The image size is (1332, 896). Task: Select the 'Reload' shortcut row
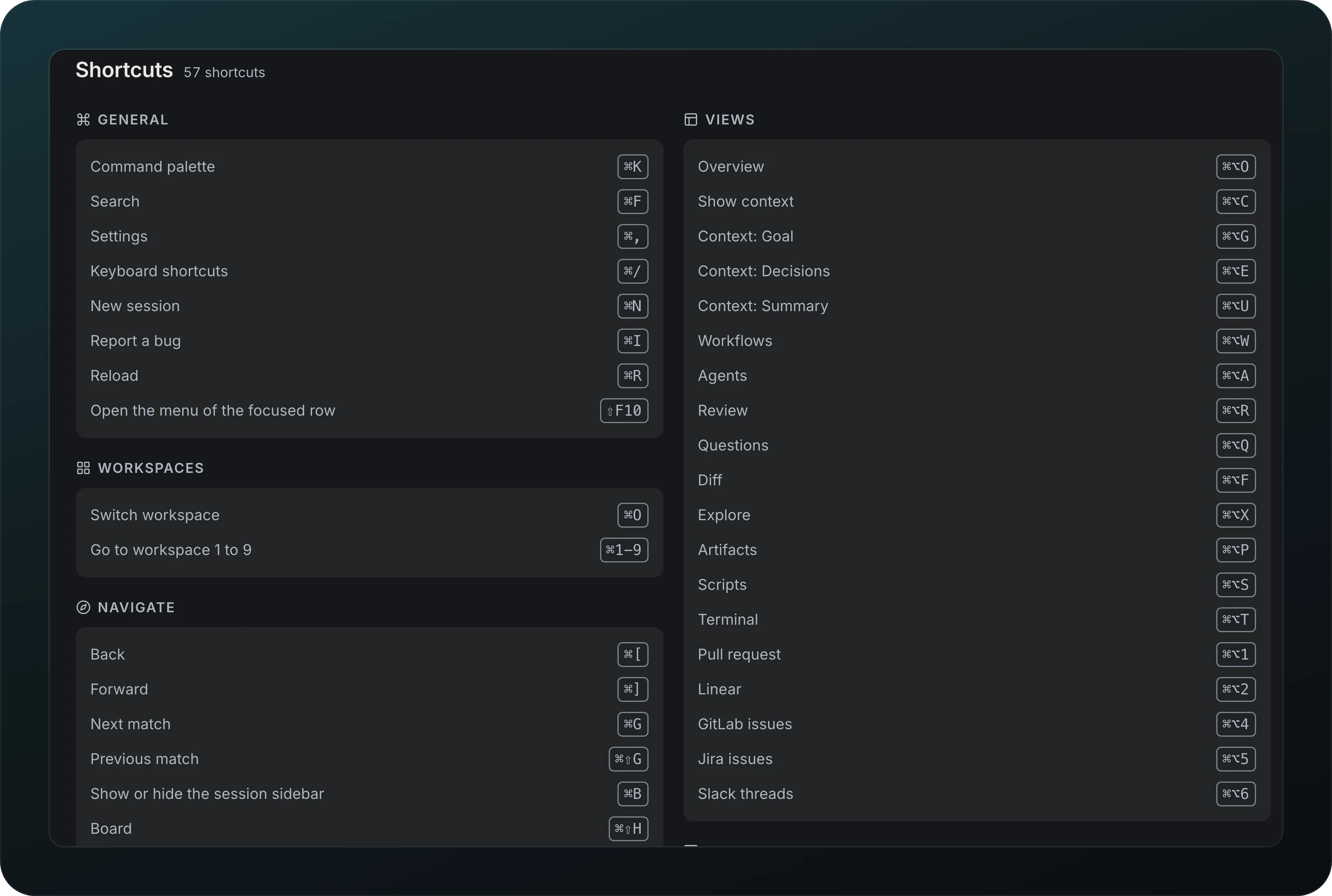click(x=369, y=375)
